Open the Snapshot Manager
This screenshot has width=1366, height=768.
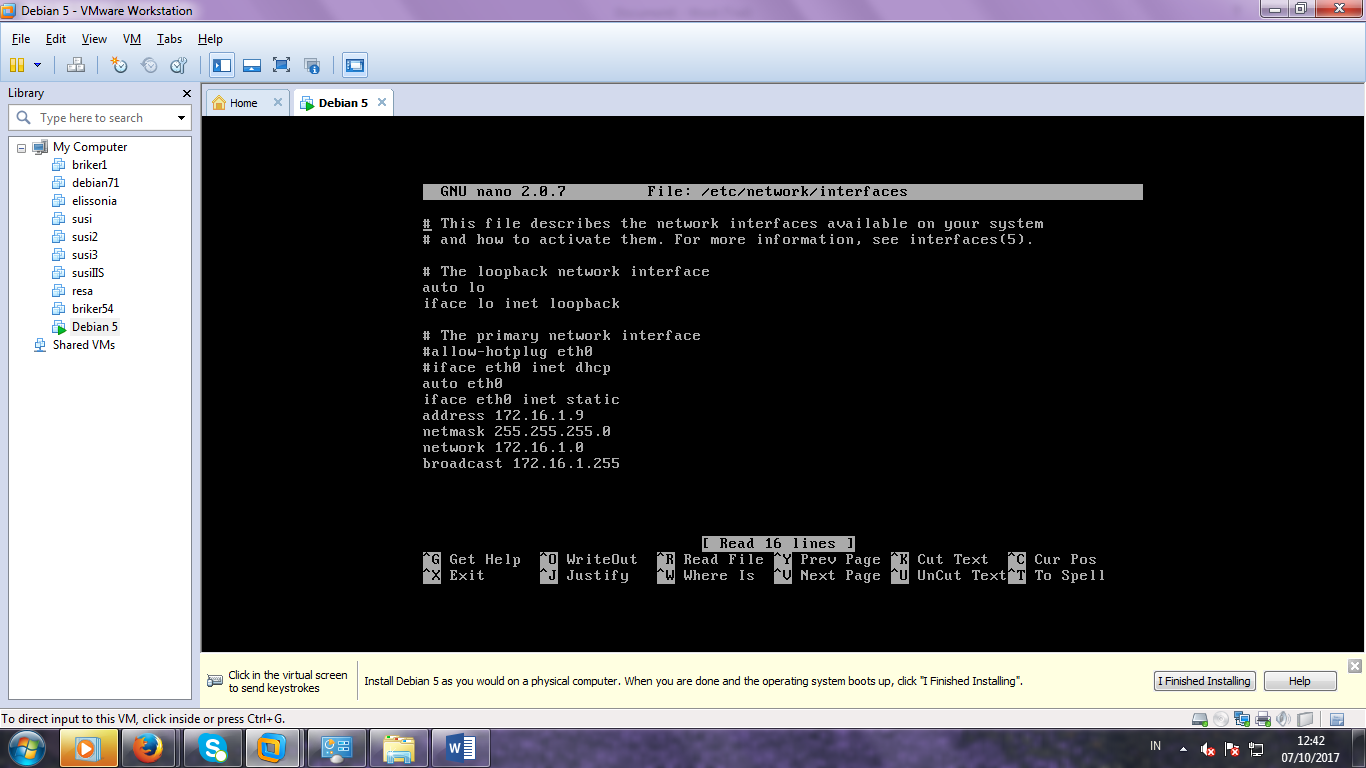tap(178, 64)
